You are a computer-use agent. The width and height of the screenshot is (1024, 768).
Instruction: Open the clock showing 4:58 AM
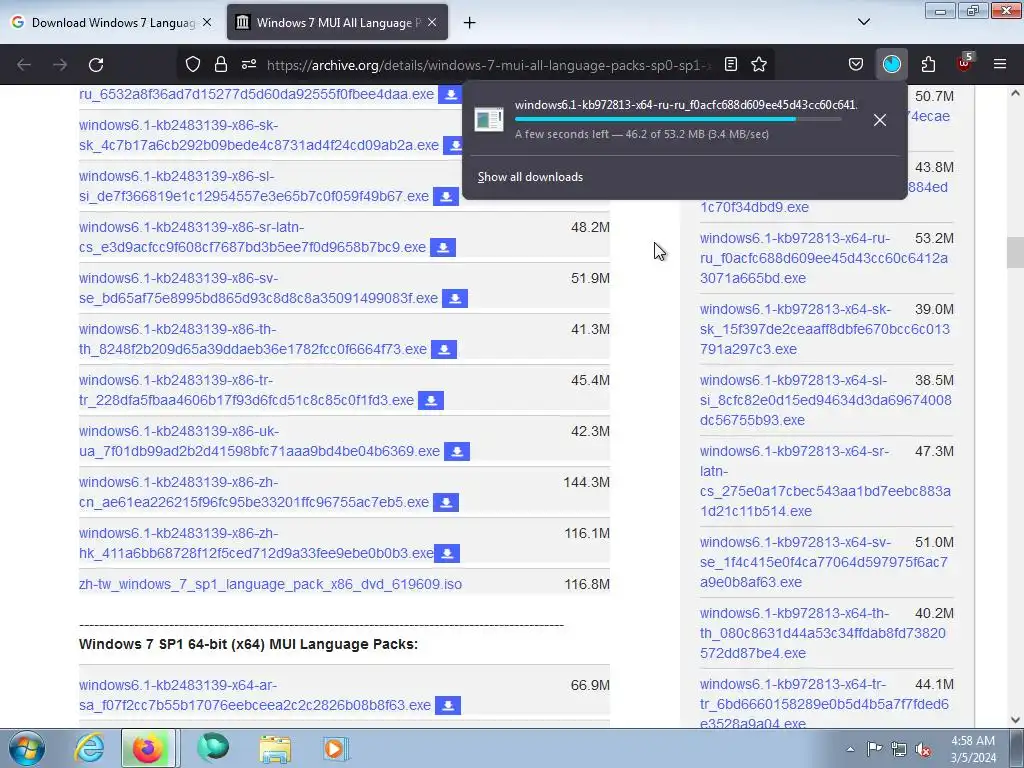coord(973,749)
